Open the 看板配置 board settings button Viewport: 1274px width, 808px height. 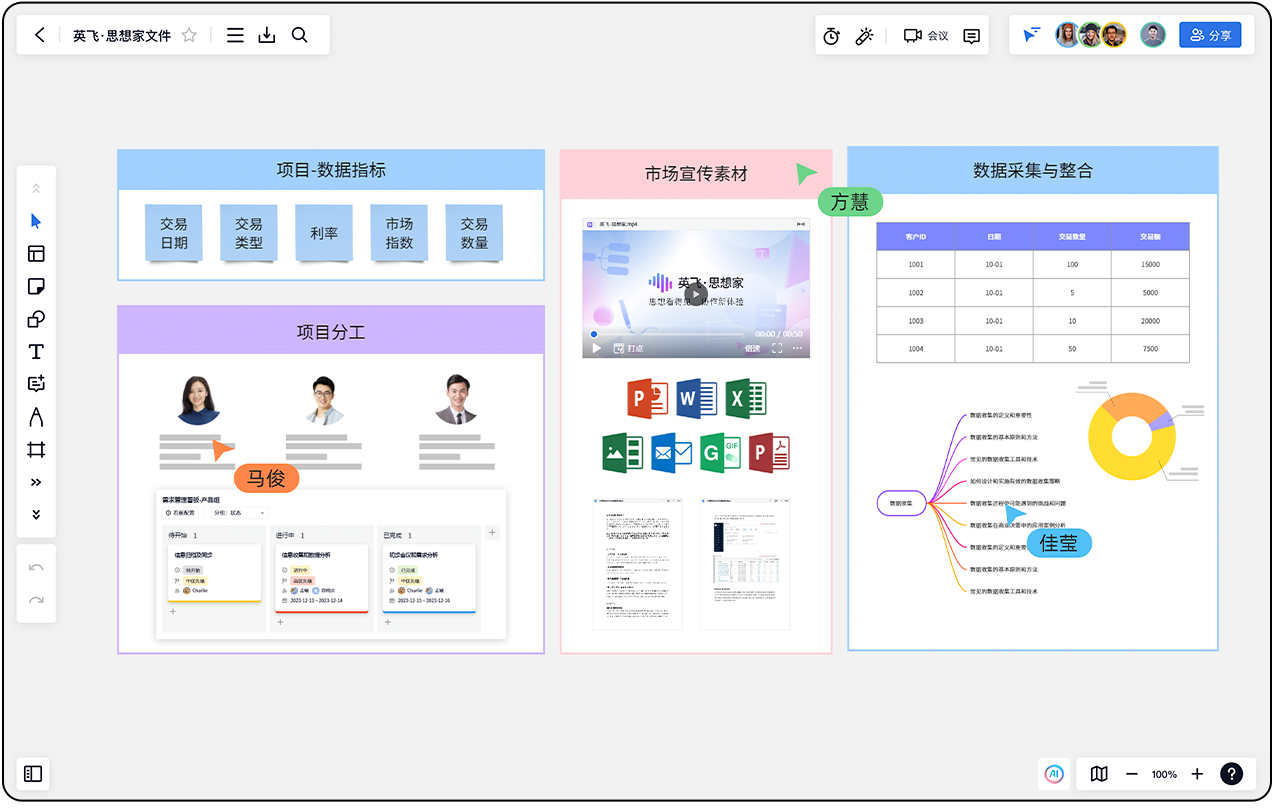[x=180, y=513]
